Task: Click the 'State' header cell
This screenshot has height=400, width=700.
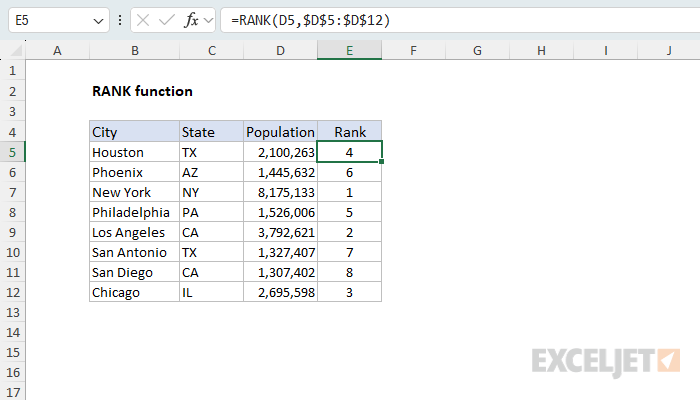Action: (x=212, y=132)
